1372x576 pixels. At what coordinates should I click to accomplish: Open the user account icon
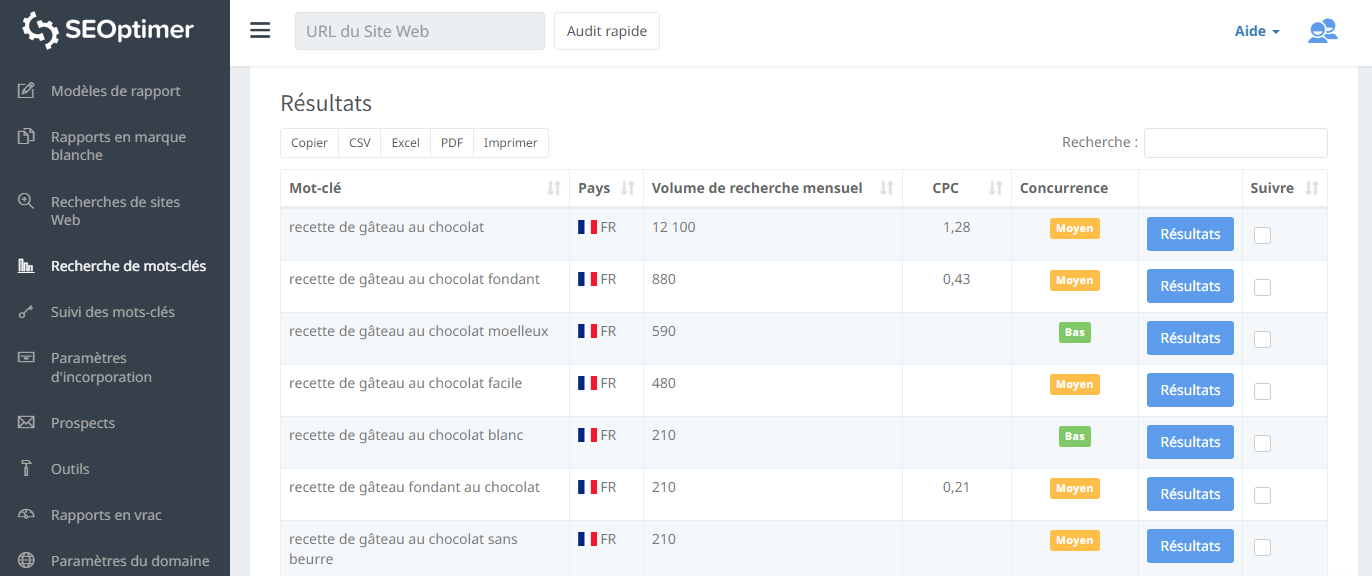[1322, 31]
